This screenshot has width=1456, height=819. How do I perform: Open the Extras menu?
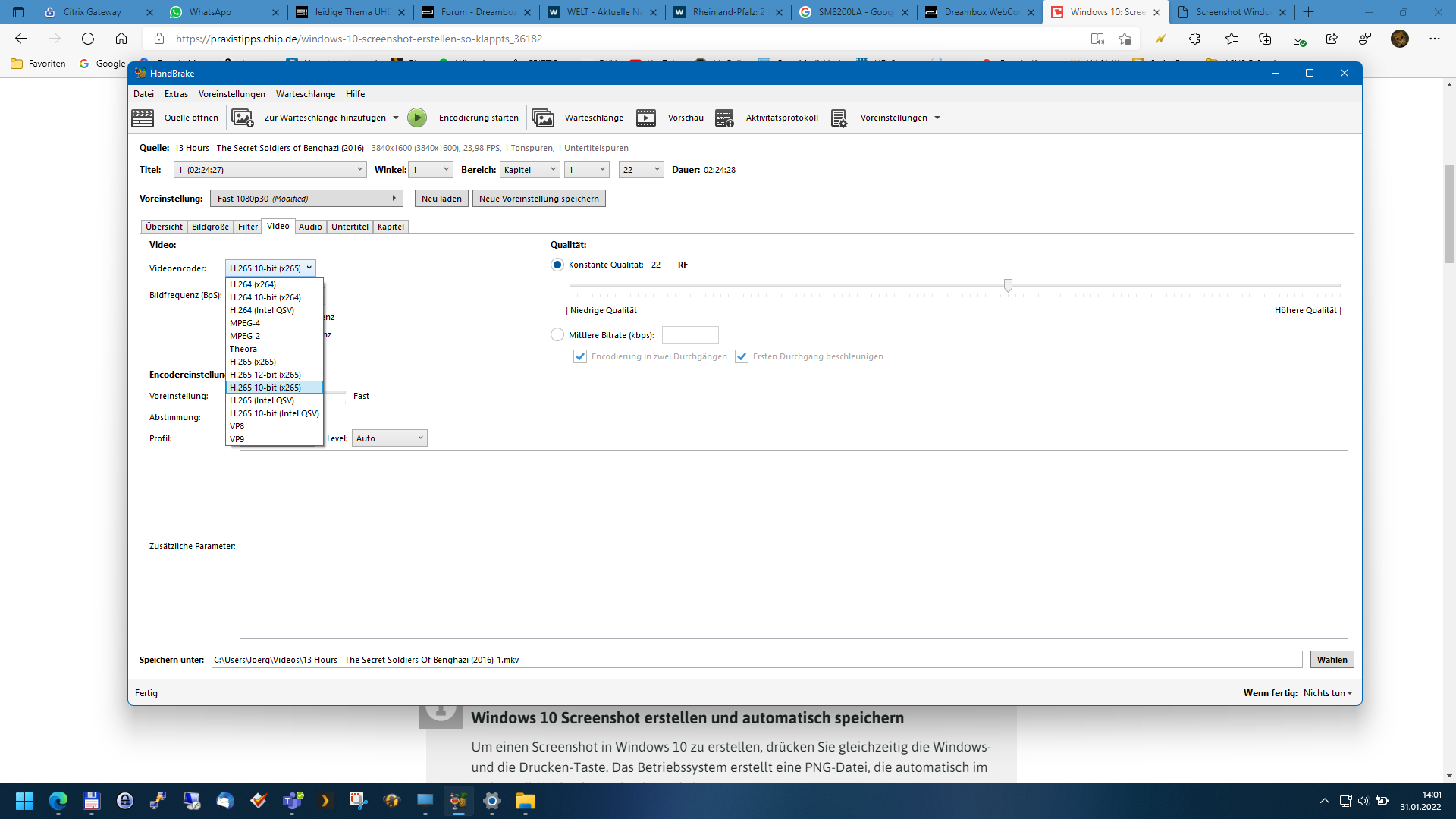point(176,94)
